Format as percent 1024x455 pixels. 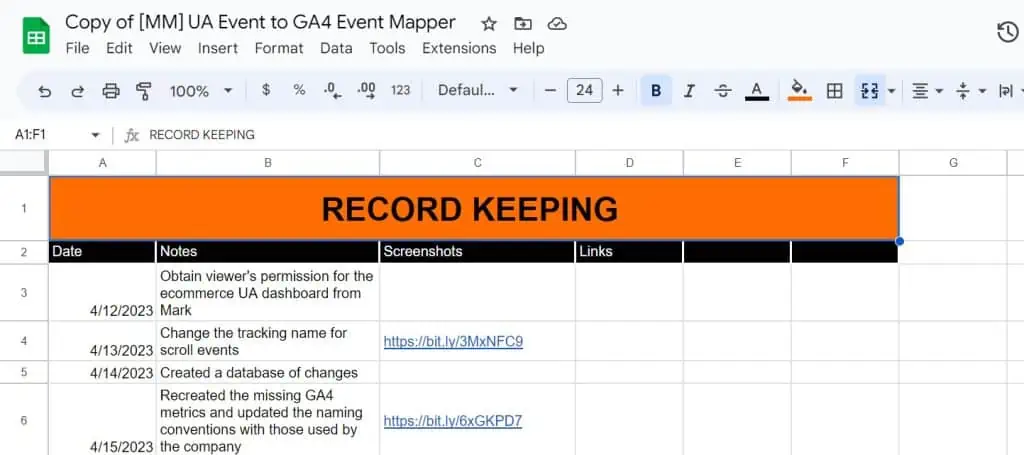pos(299,90)
